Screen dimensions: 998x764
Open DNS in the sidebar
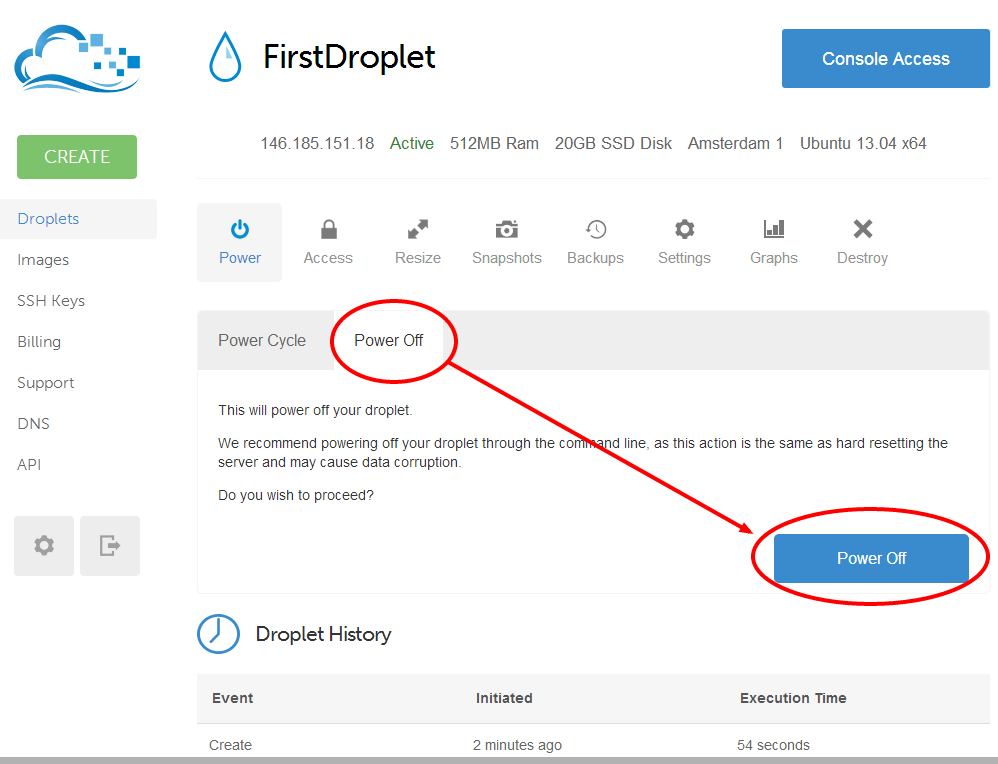[34, 423]
